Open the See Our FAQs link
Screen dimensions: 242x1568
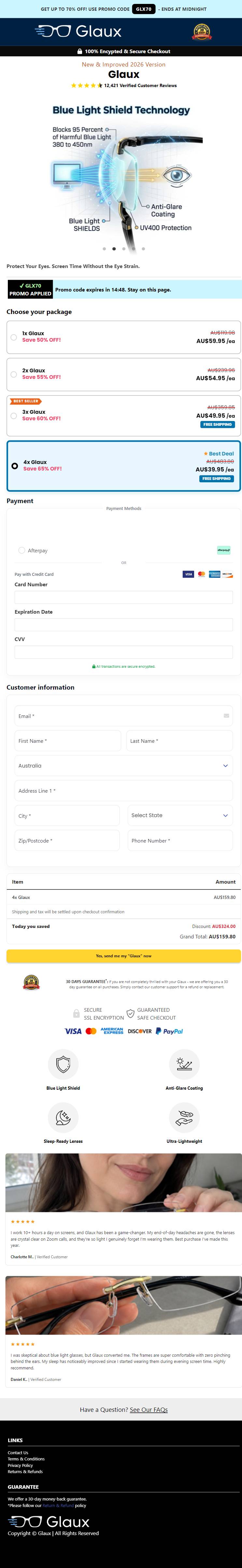click(x=149, y=1410)
